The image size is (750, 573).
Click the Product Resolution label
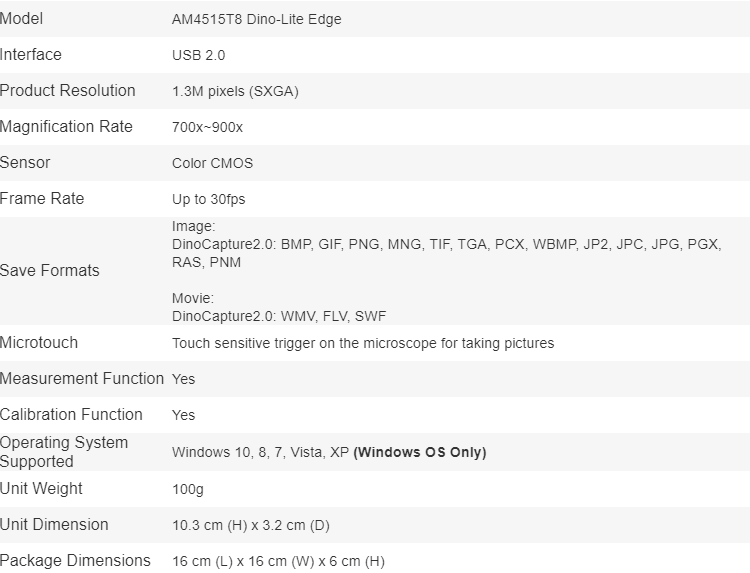68,91
